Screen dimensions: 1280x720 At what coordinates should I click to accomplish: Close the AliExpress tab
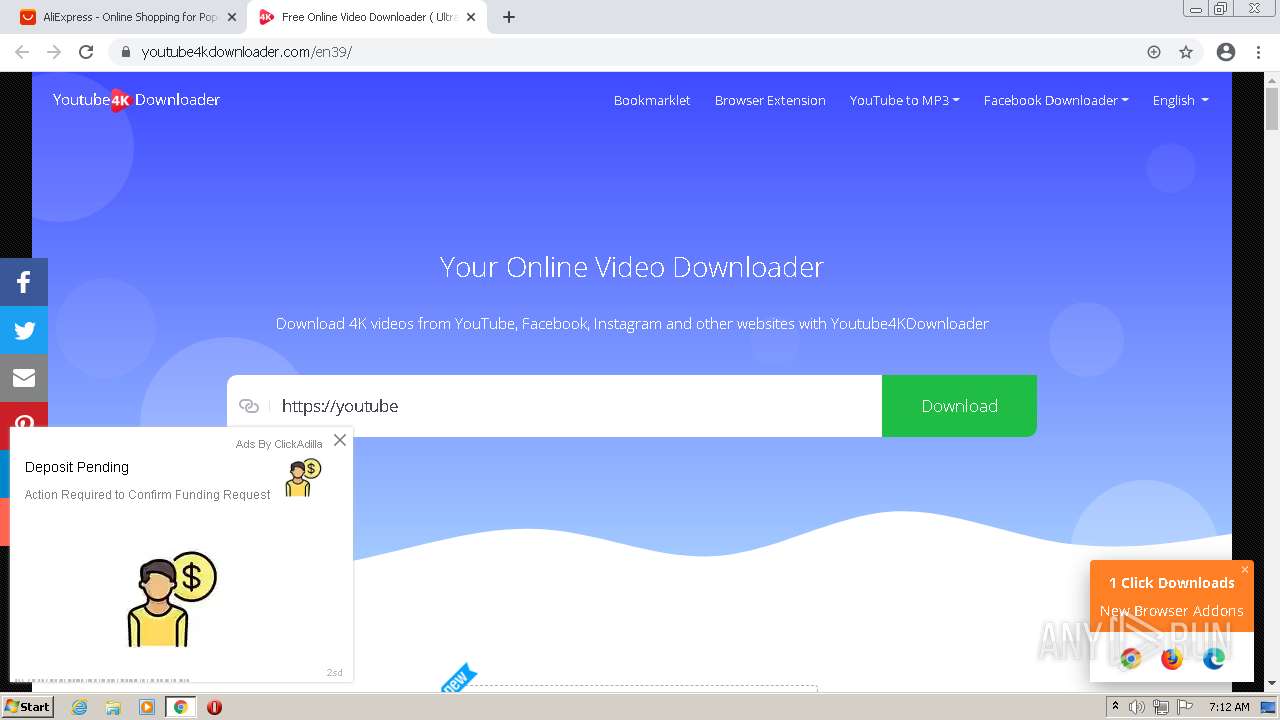[232, 17]
